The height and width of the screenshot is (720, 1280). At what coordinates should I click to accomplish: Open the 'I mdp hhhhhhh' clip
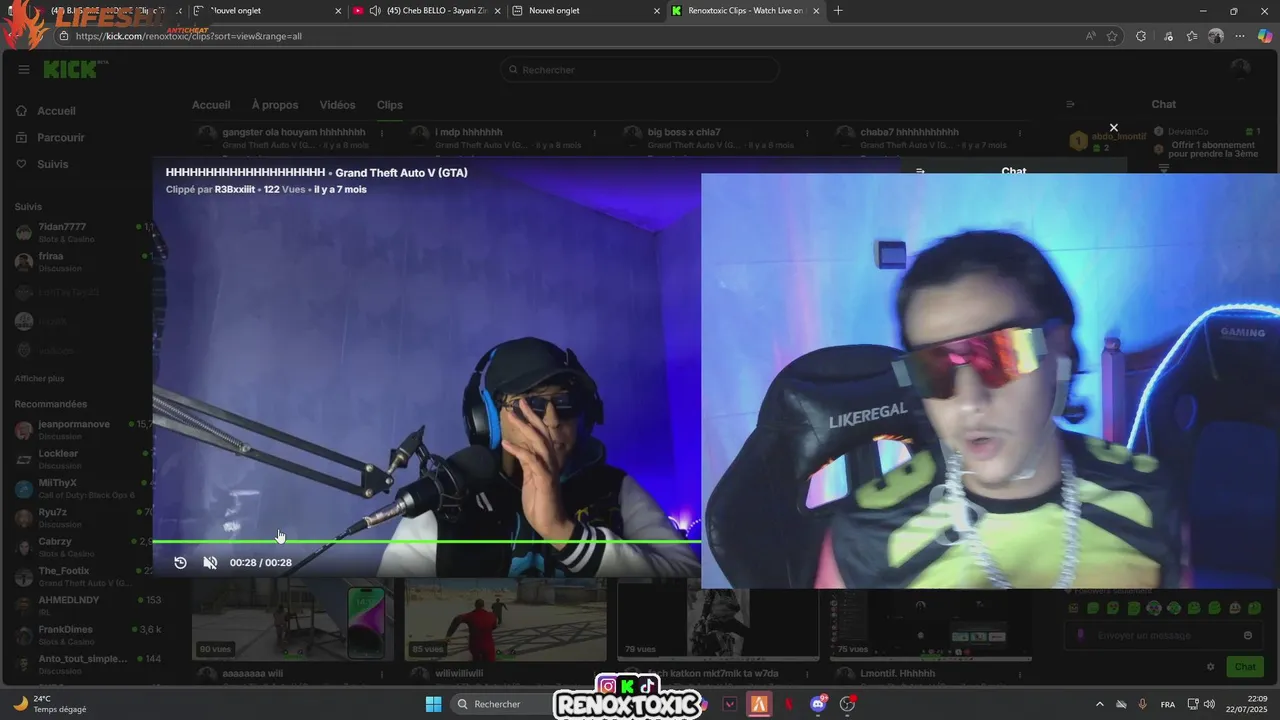click(469, 132)
